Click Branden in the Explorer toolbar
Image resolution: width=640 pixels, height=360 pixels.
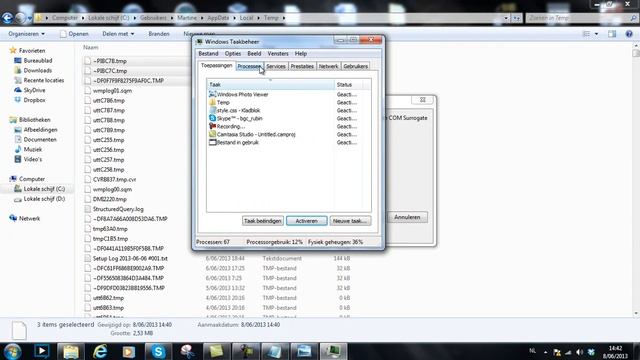(159, 34)
